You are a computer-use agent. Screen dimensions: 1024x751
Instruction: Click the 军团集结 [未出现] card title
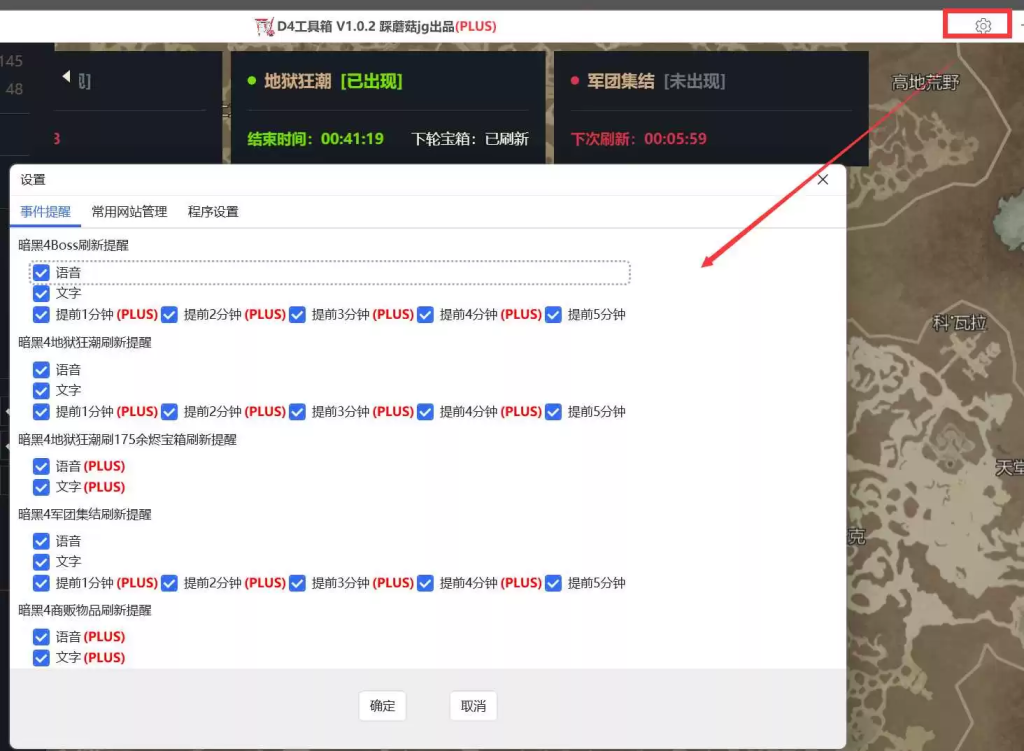(x=656, y=82)
